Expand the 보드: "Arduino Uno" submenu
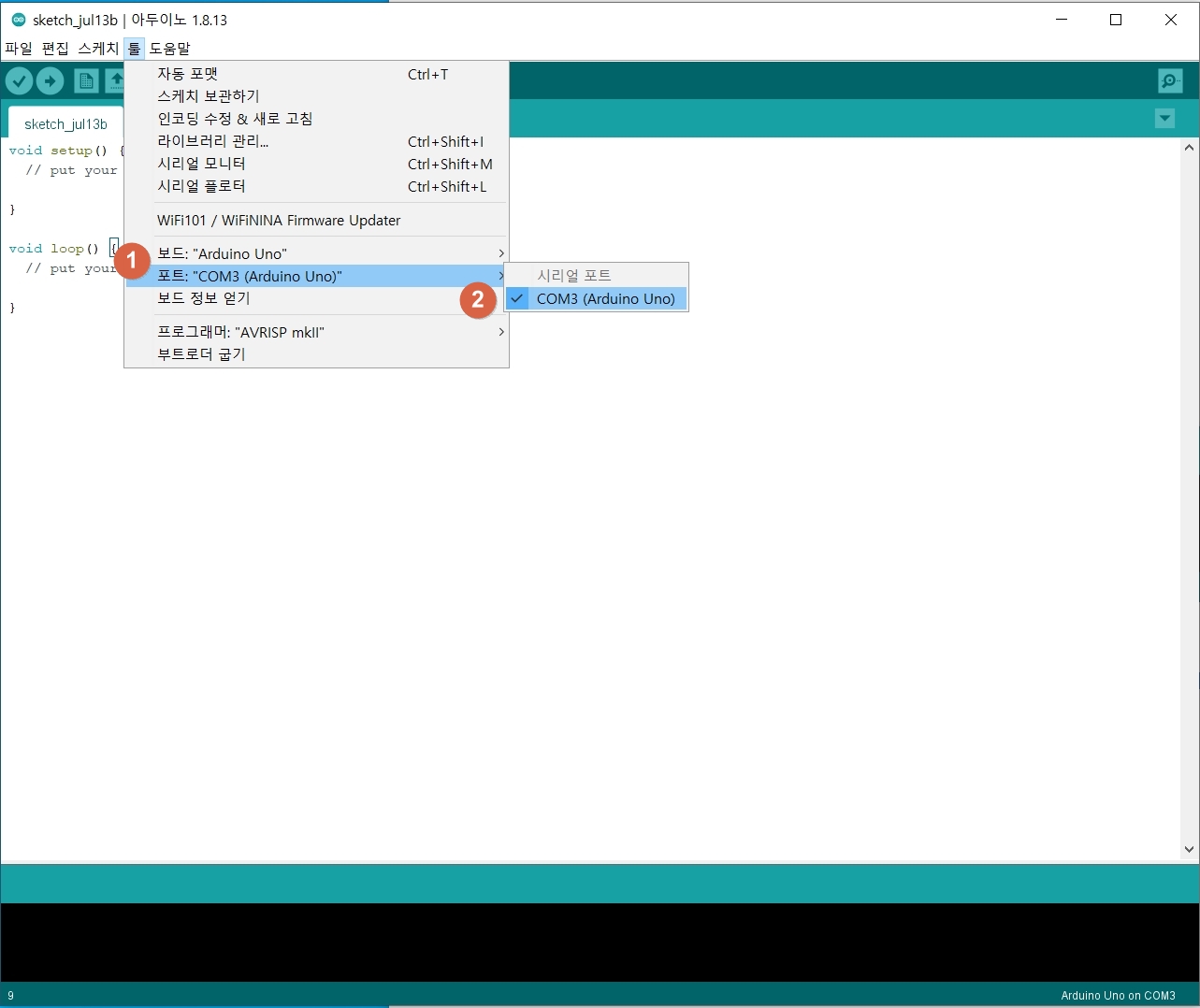The width and height of the screenshot is (1200, 1008). click(317, 253)
